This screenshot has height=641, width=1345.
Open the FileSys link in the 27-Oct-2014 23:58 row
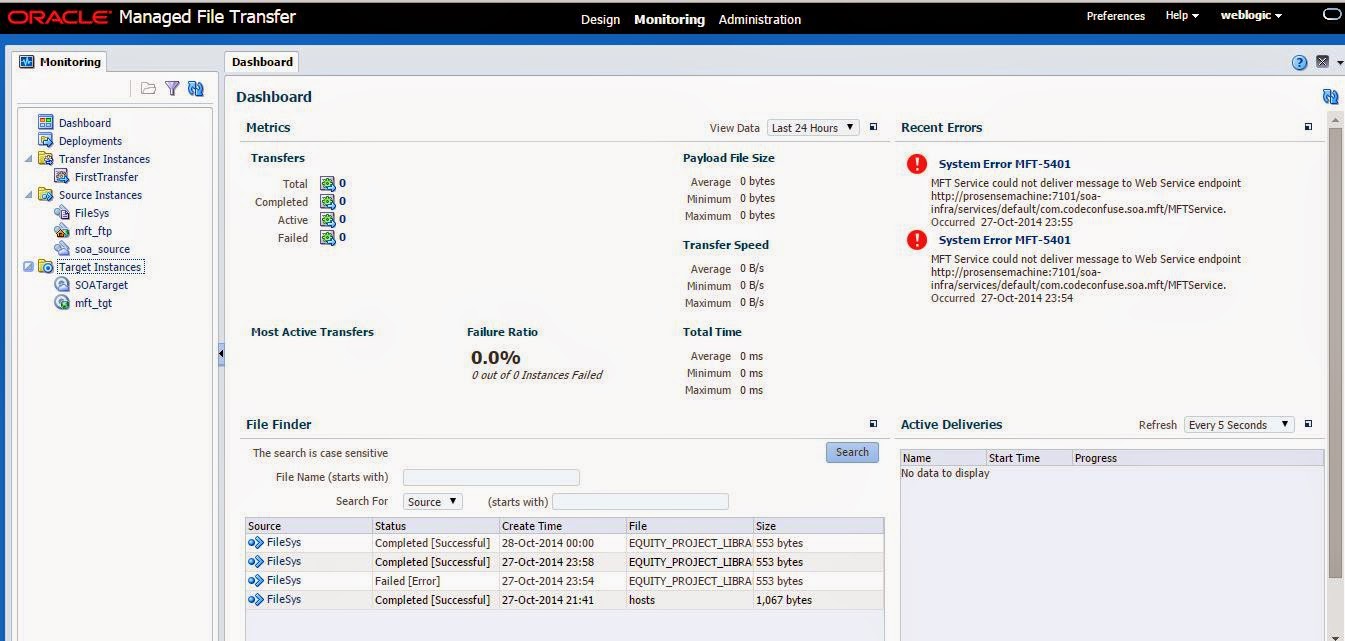(283, 561)
